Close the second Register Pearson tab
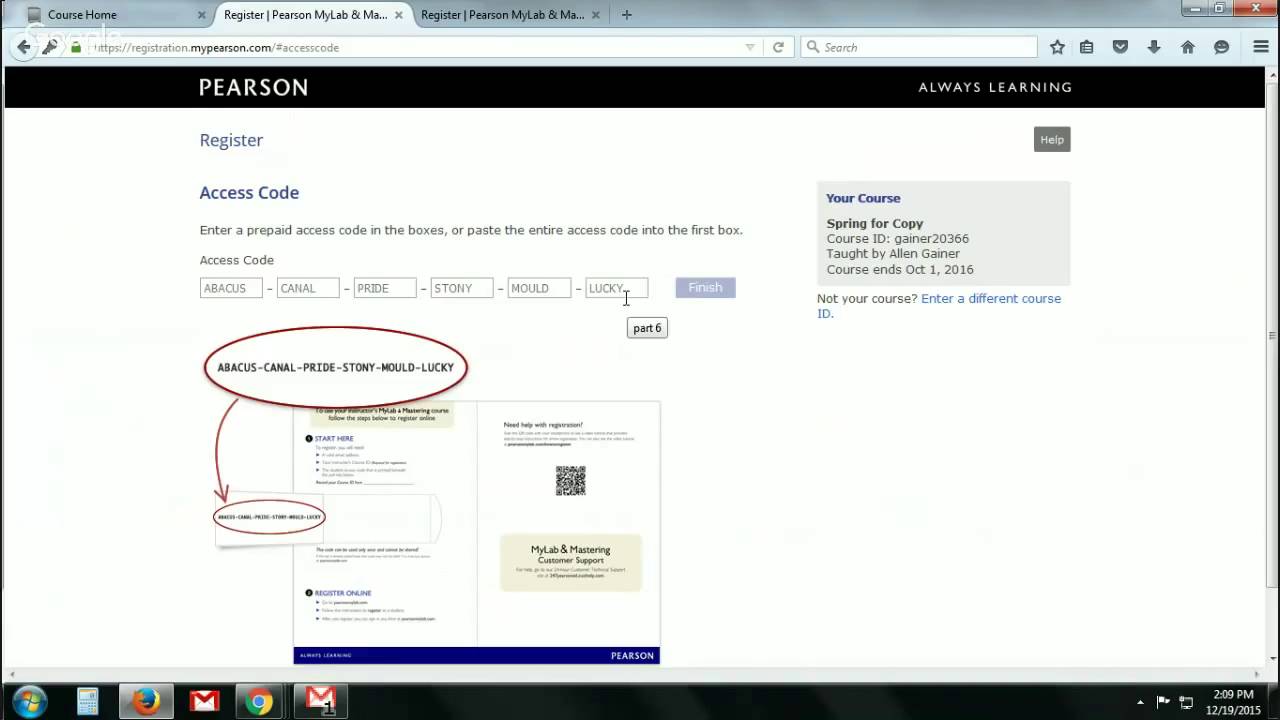The height and width of the screenshot is (720, 1280). click(398, 15)
